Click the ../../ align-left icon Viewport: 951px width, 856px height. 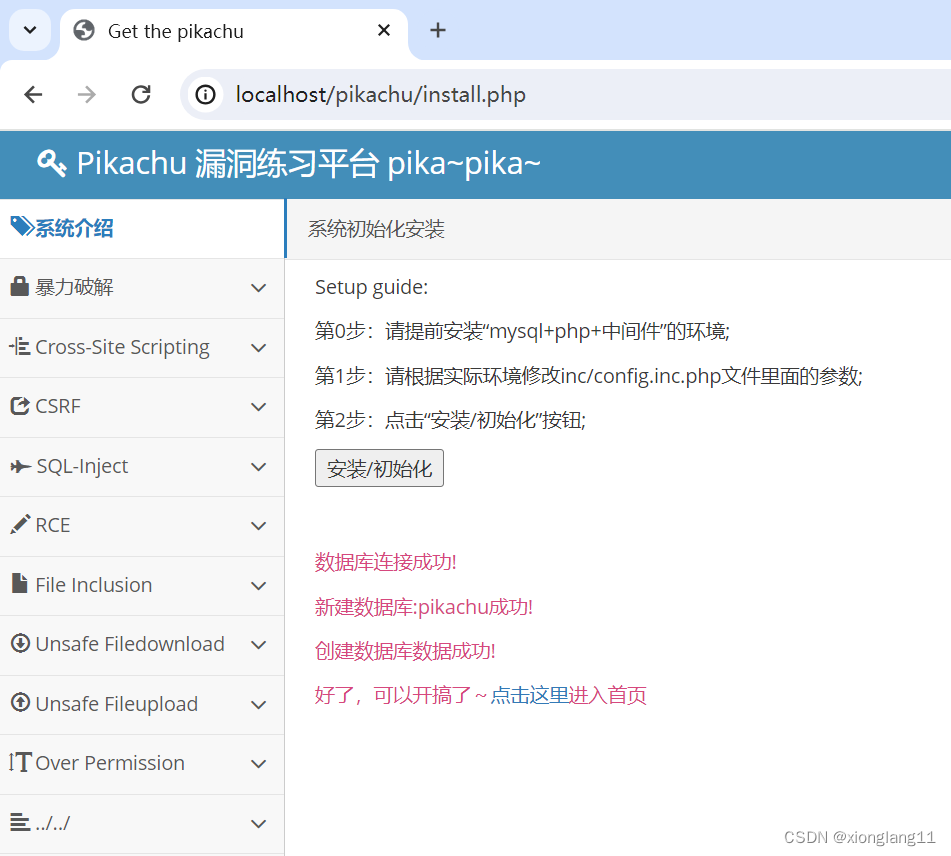20,822
